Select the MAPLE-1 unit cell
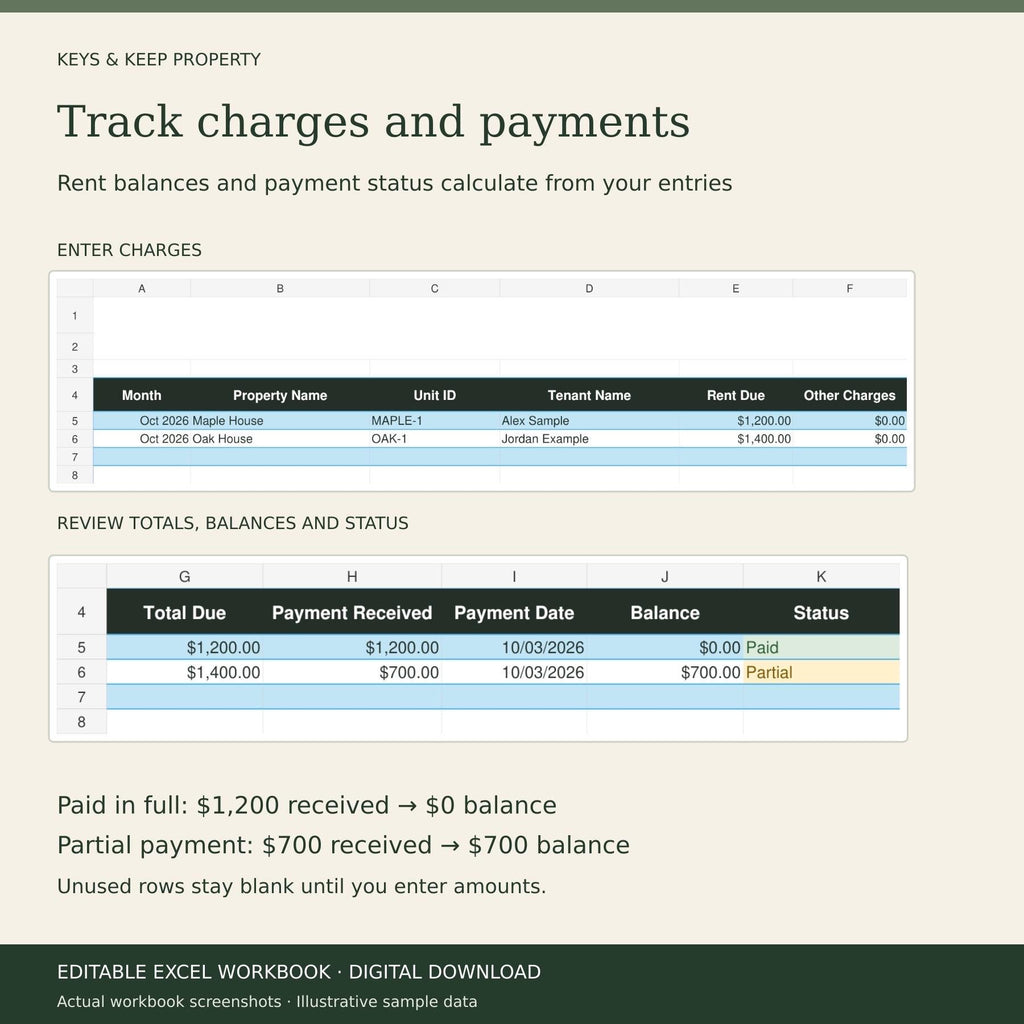The width and height of the screenshot is (1024, 1024). 434,421
